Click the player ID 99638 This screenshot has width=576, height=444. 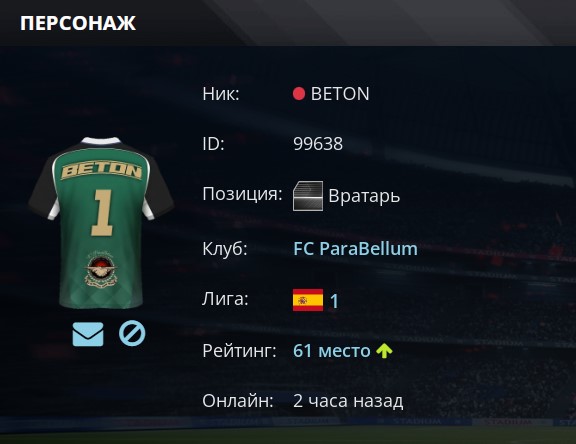(x=318, y=144)
